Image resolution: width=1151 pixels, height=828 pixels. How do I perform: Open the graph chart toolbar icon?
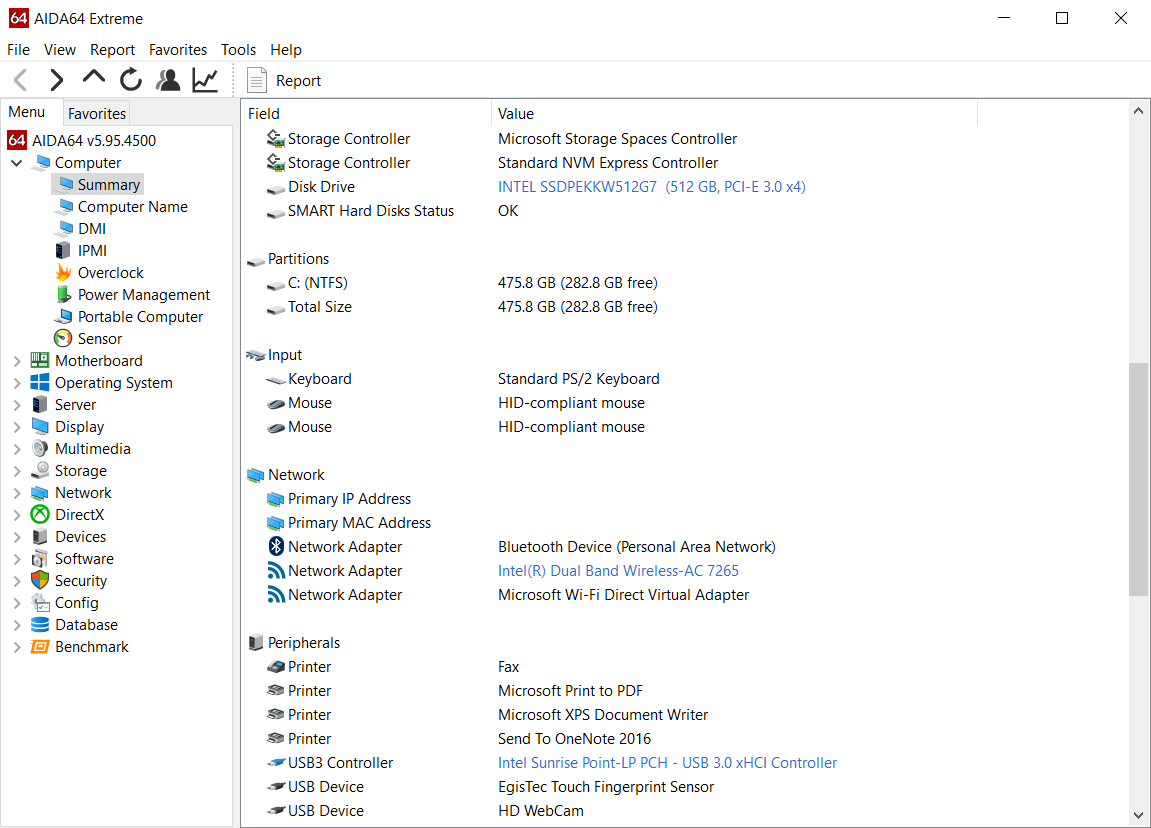tap(205, 79)
